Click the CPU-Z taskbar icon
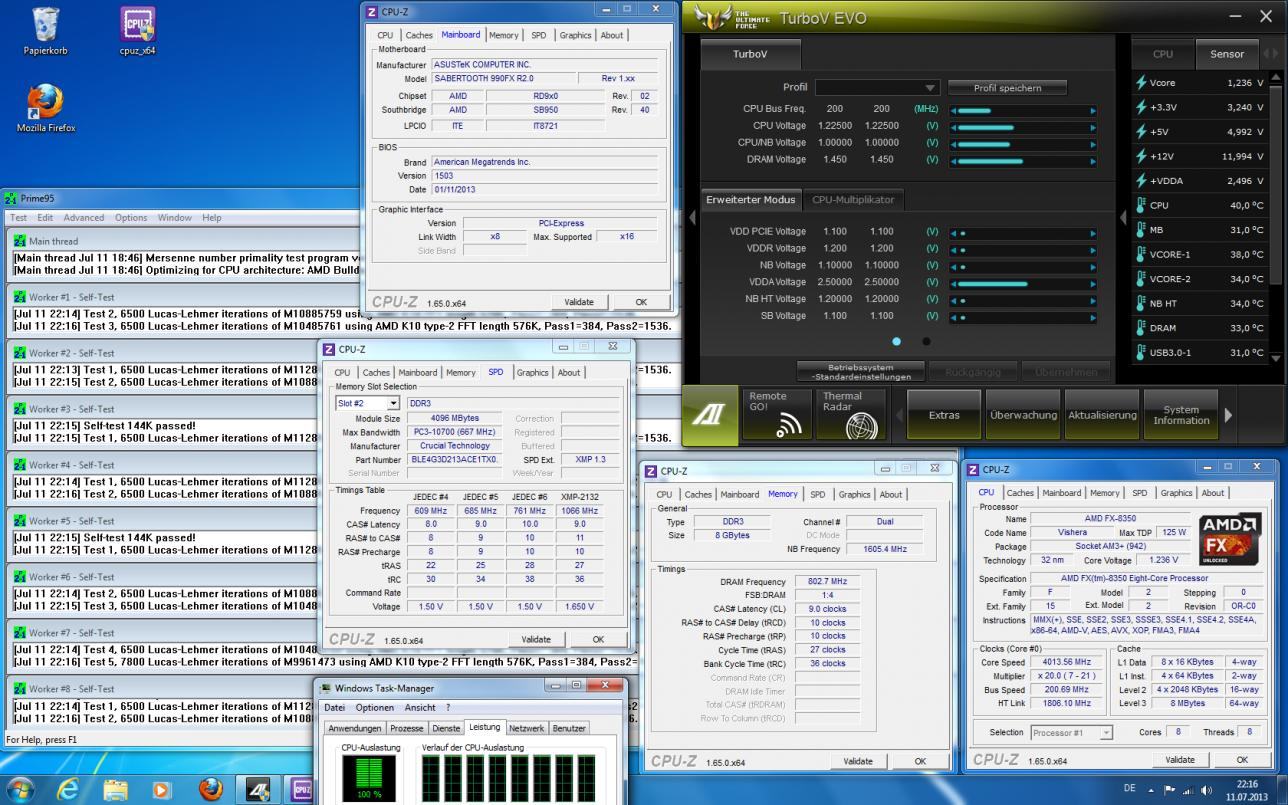 tap(301, 789)
